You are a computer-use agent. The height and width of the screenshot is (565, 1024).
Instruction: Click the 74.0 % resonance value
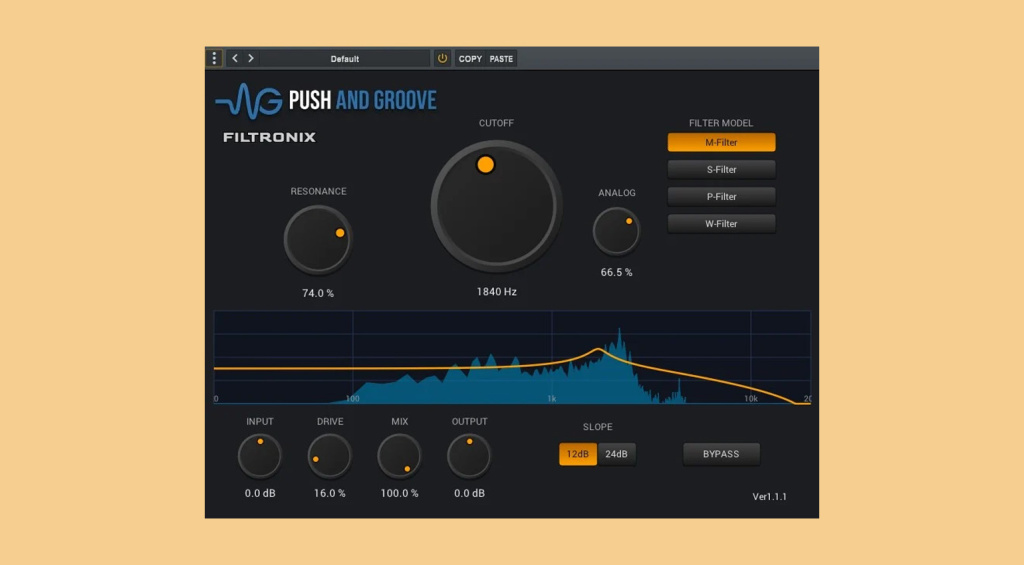318,293
